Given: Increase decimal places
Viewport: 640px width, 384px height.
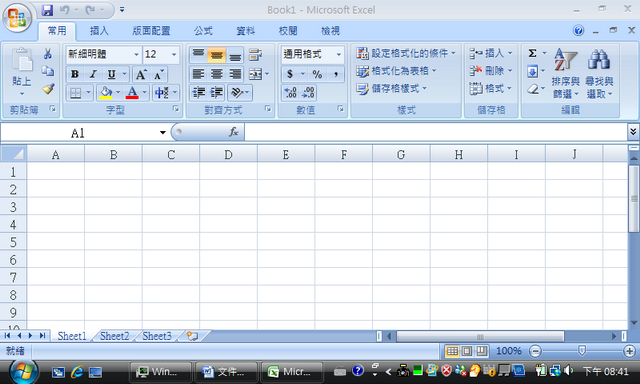Looking at the screenshot, I should point(291,93).
